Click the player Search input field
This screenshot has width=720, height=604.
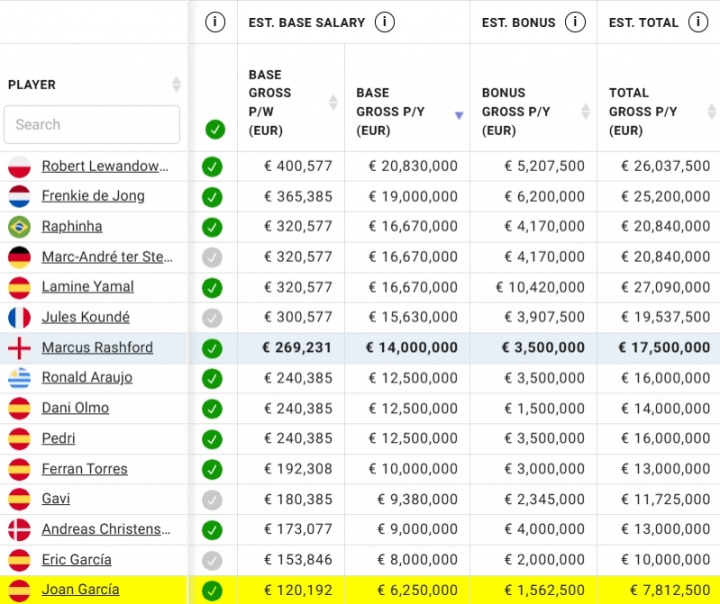[92, 125]
